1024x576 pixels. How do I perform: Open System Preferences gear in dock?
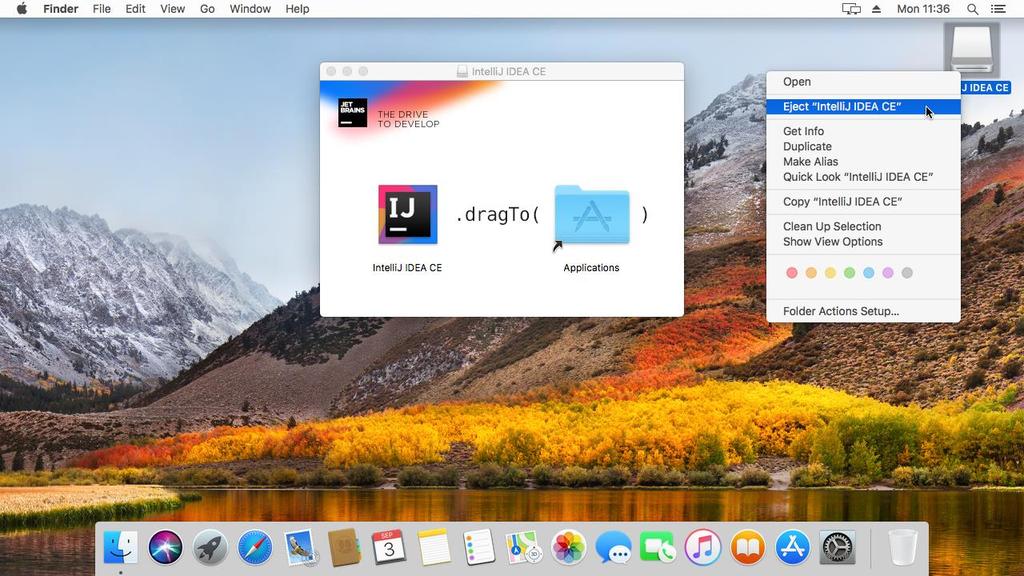(837, 547)
